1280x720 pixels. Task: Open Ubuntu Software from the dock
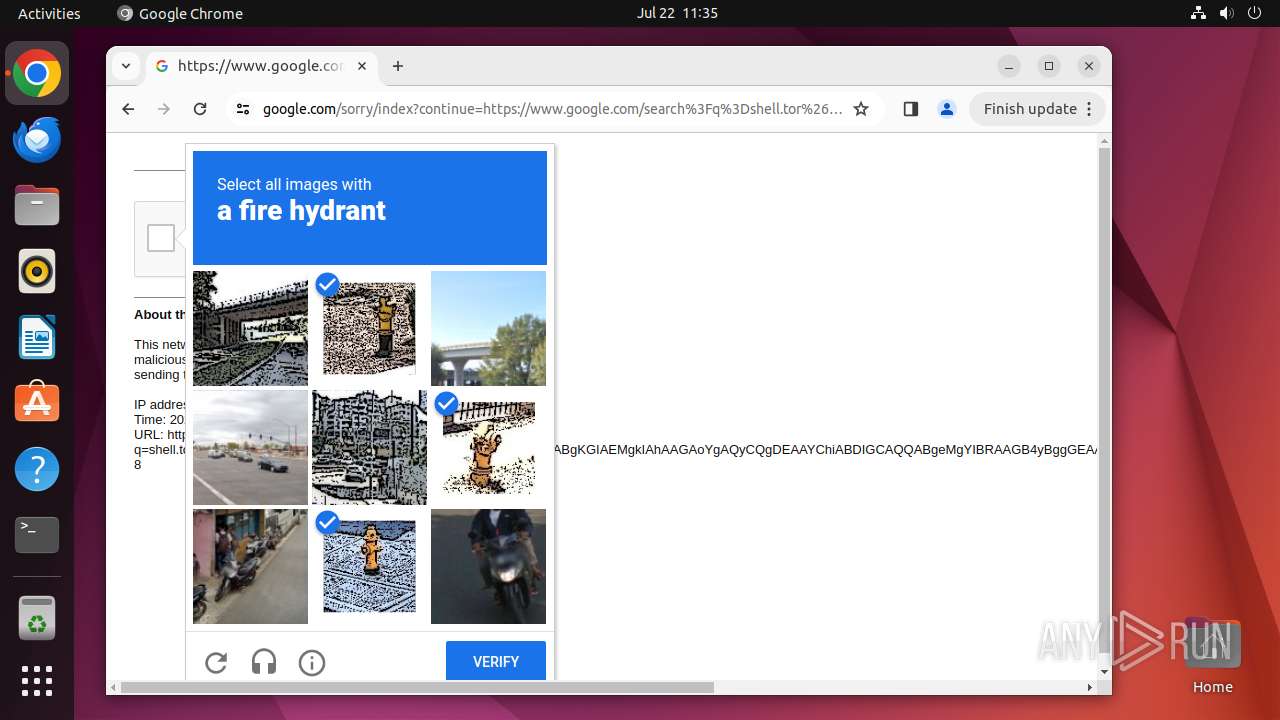tap(37, 403)
